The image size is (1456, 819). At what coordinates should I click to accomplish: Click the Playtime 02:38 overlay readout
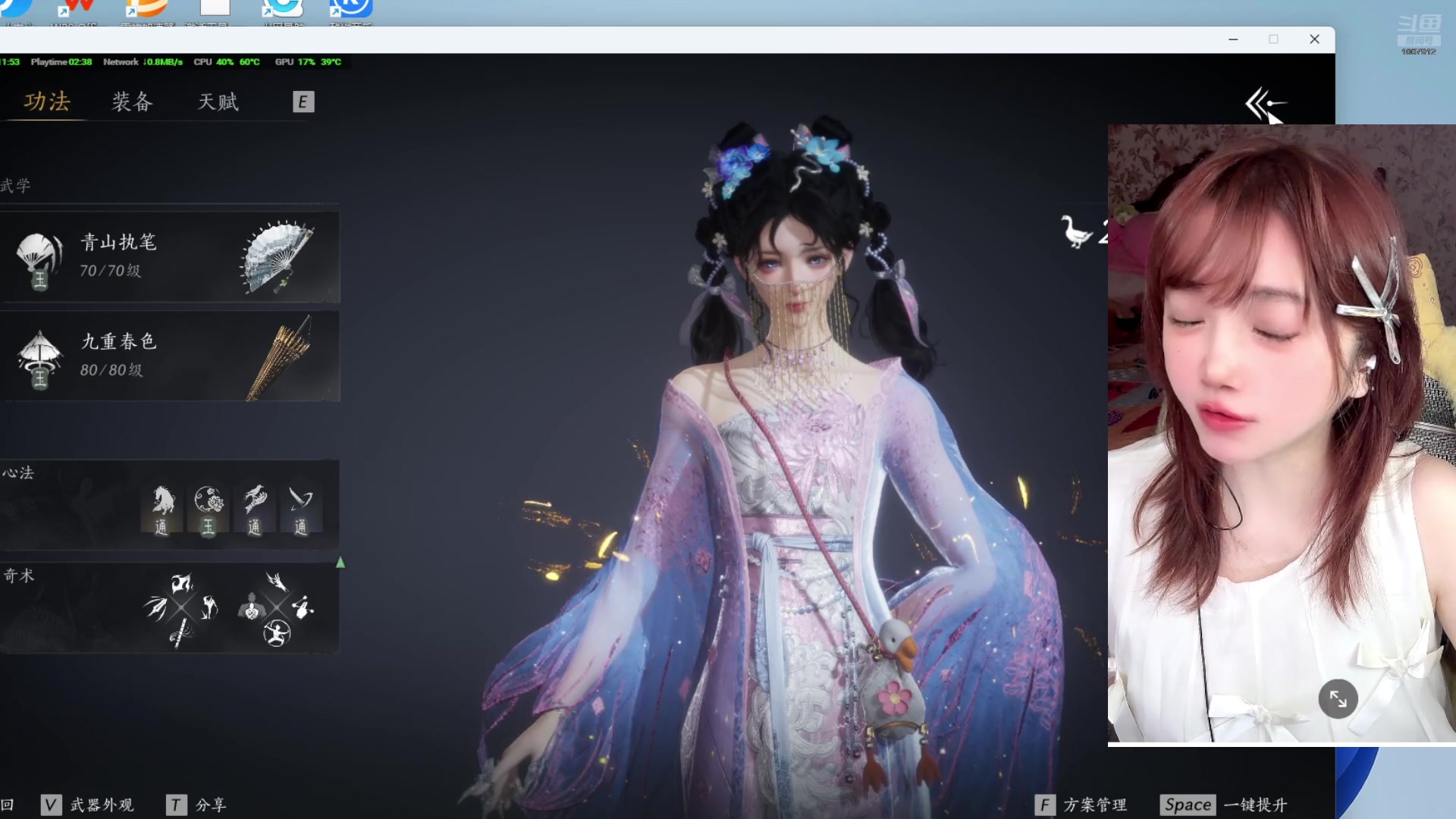click(61, 62)
